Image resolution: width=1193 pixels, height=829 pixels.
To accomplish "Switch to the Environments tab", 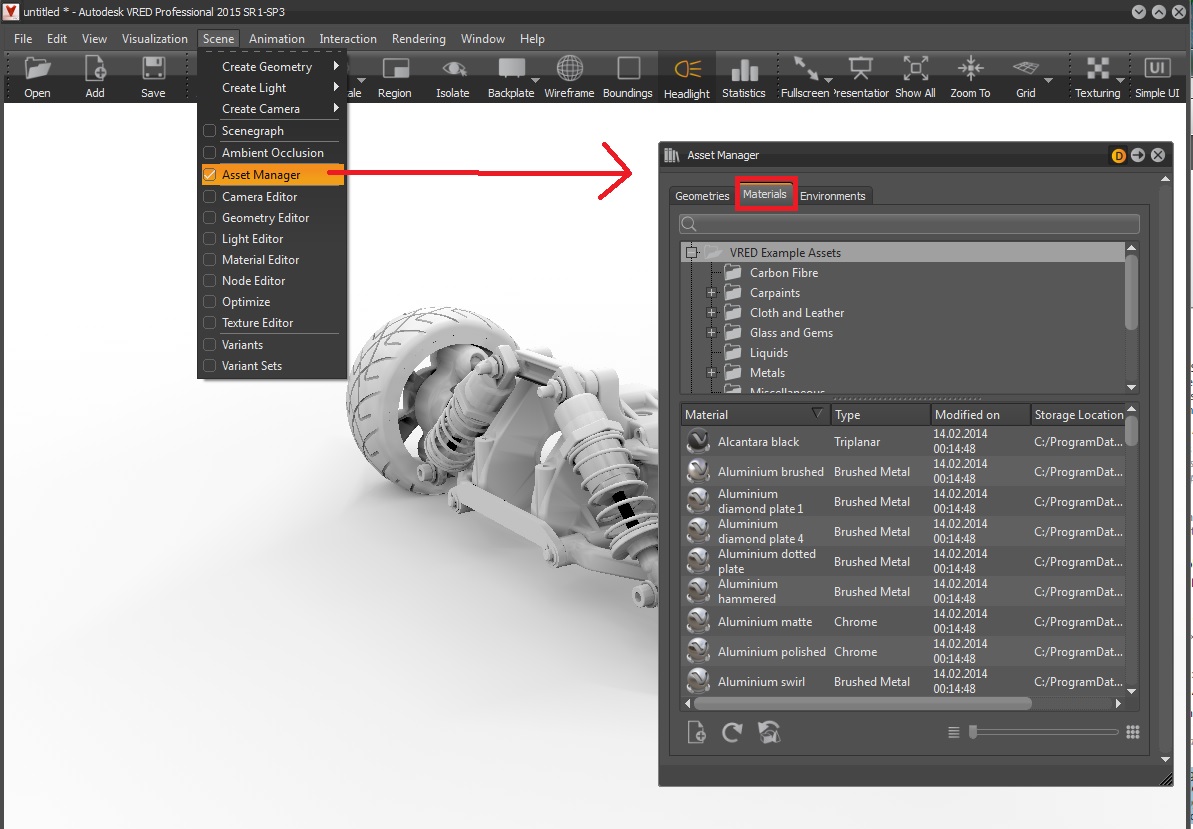I will tap(832, 196).
